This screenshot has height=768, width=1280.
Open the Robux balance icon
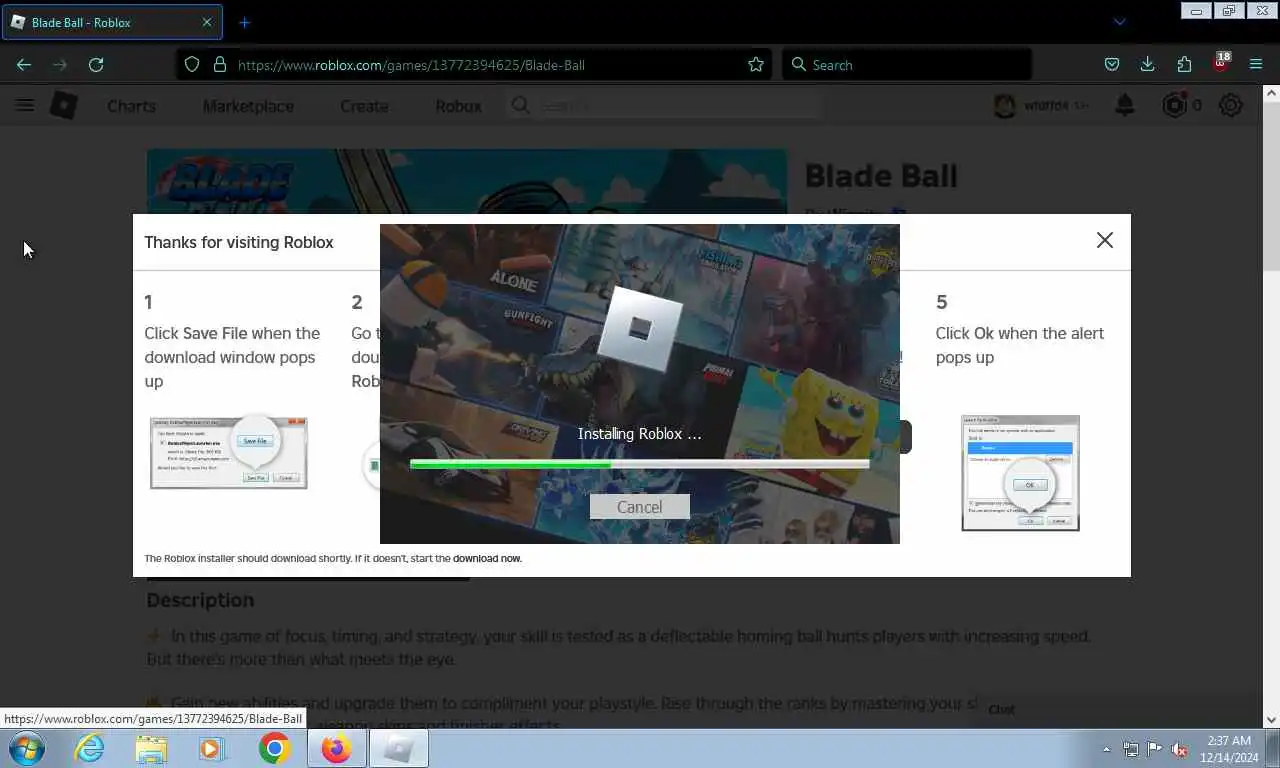click(x=1174, y=105)
